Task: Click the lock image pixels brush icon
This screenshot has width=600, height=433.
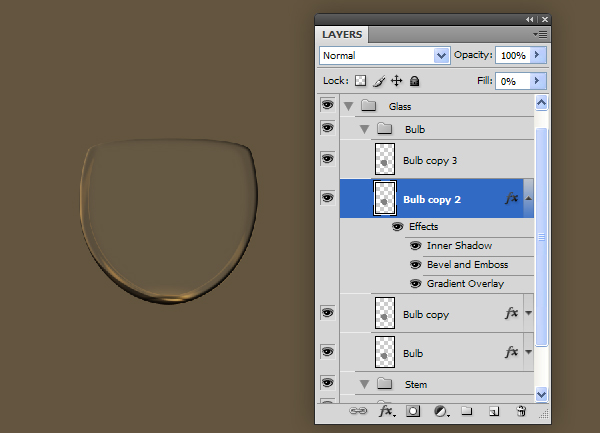Action: [x=378, y=81]
